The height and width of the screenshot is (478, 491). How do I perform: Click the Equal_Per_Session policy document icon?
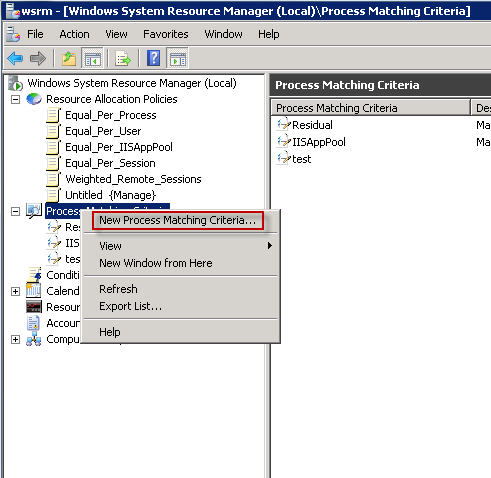(x=53, y=163)
